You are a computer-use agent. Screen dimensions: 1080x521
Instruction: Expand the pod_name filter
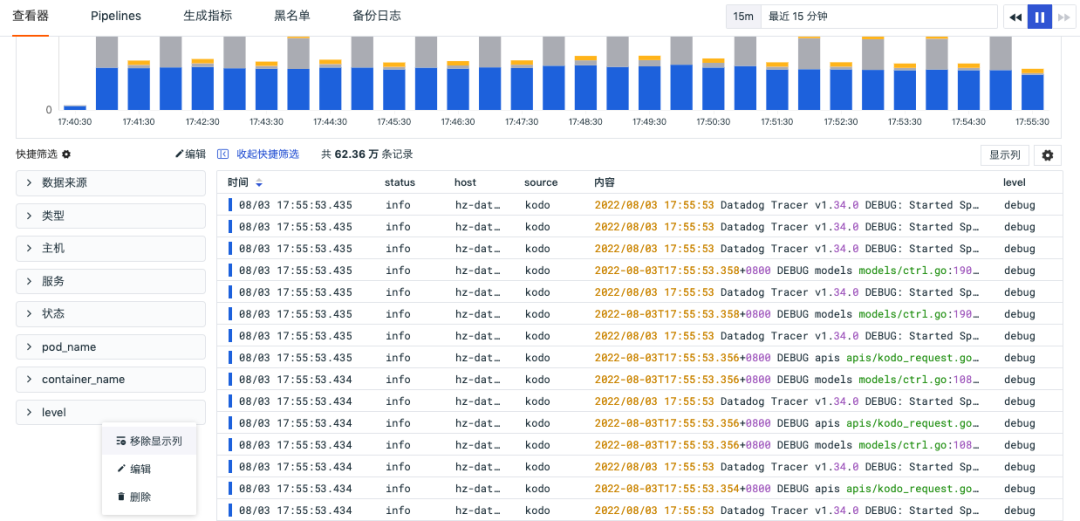[110, 347]
